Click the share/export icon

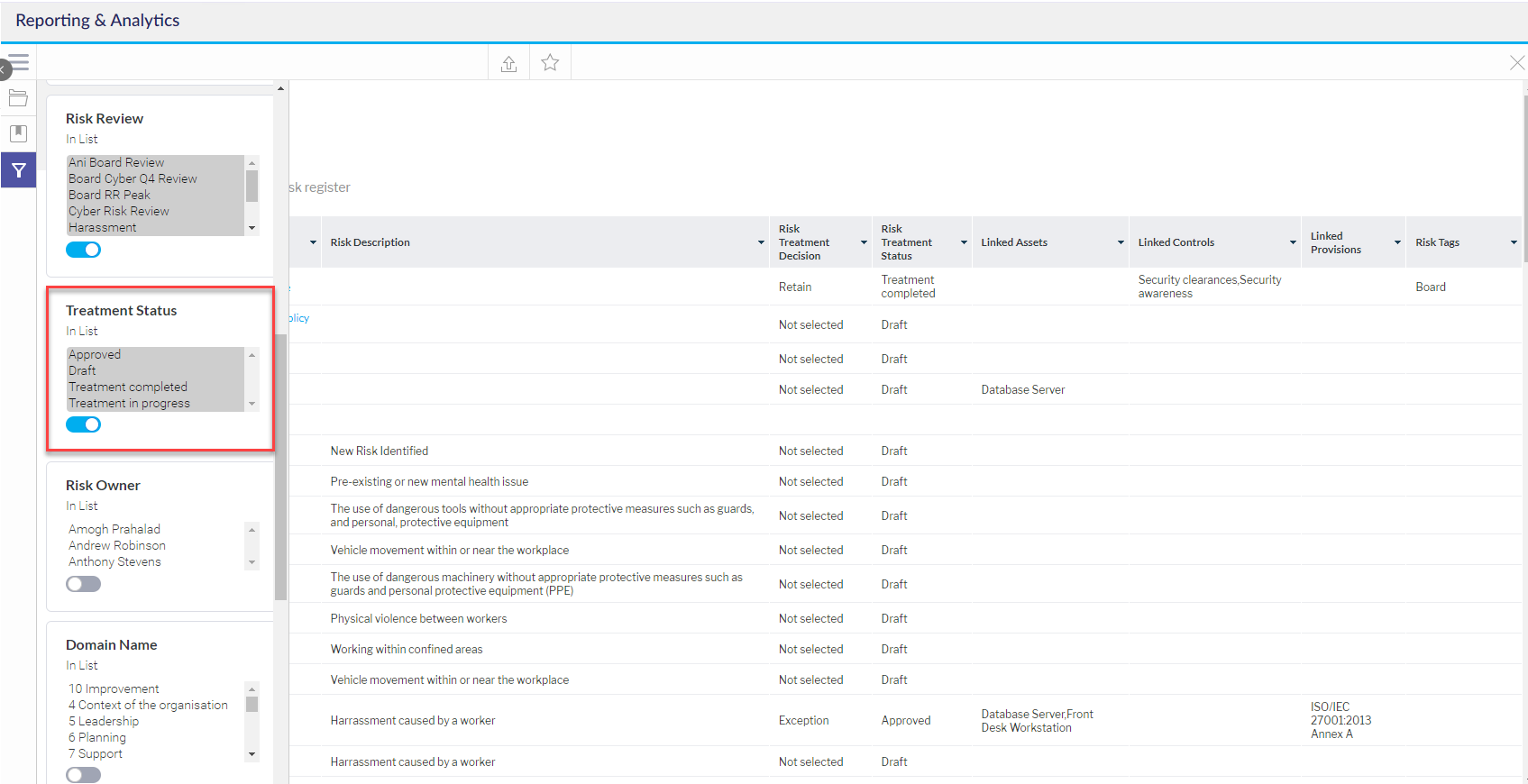click(x=508, y=63)
